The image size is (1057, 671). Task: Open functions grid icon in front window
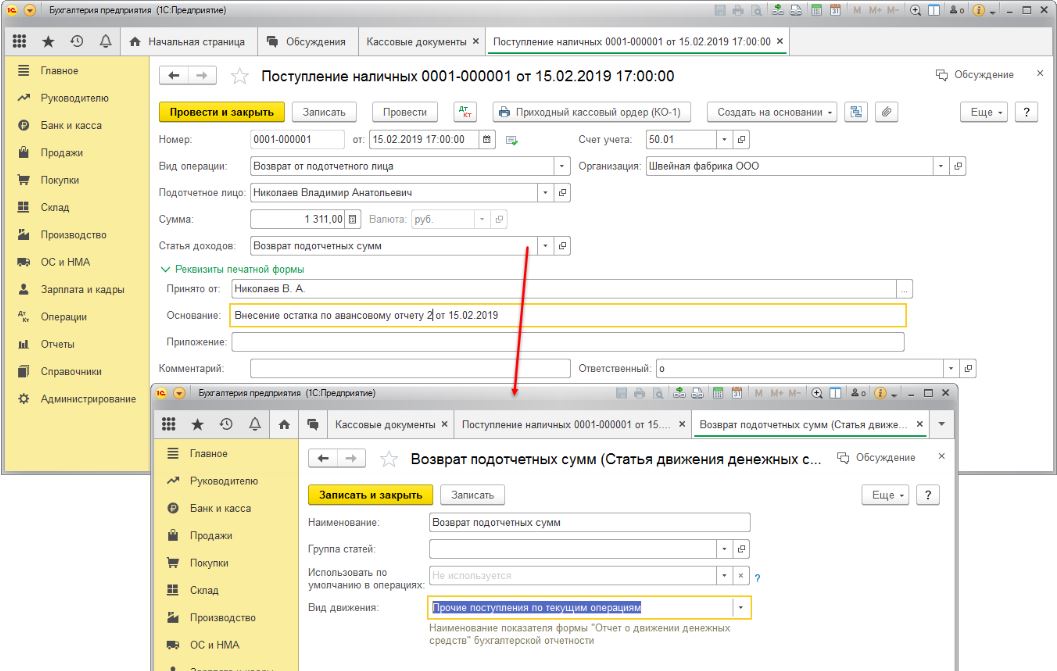tap(169, 424)
